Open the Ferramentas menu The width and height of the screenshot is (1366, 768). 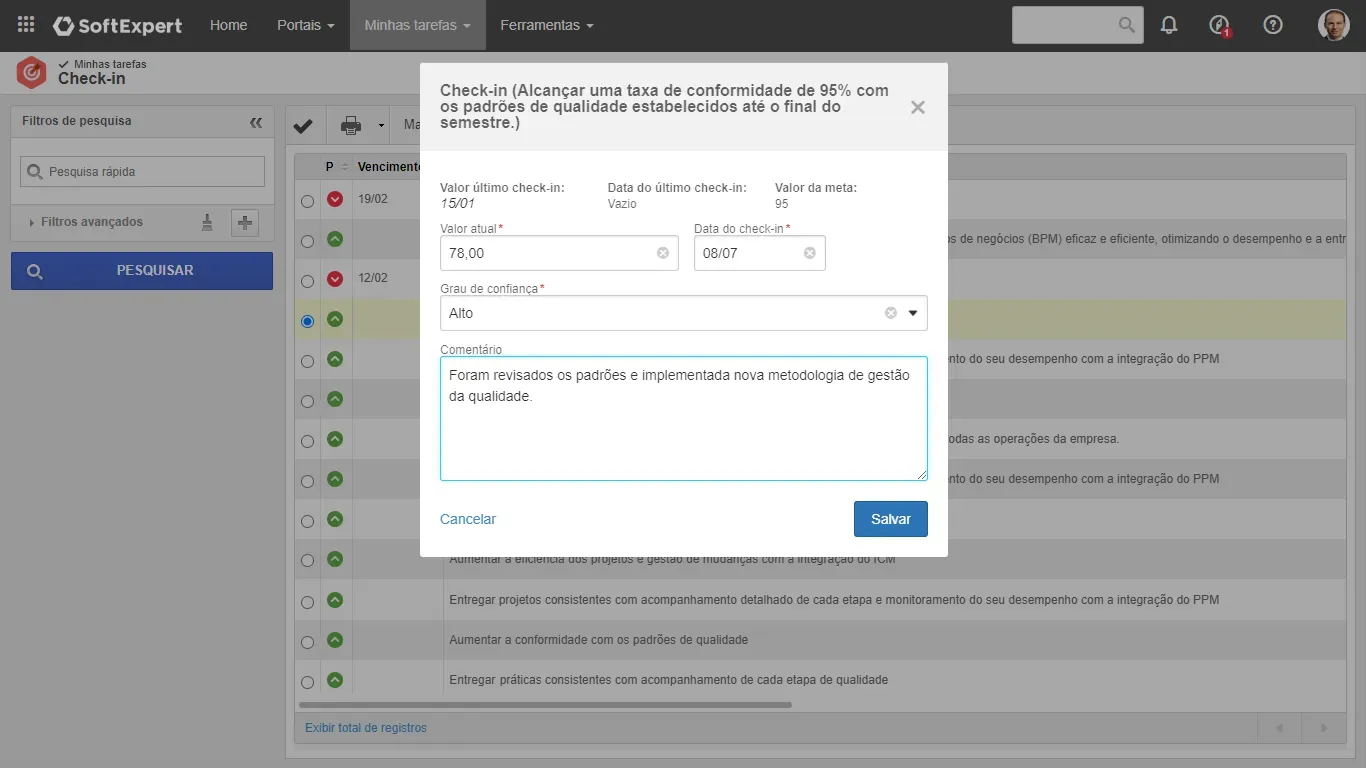click(546, 25)
